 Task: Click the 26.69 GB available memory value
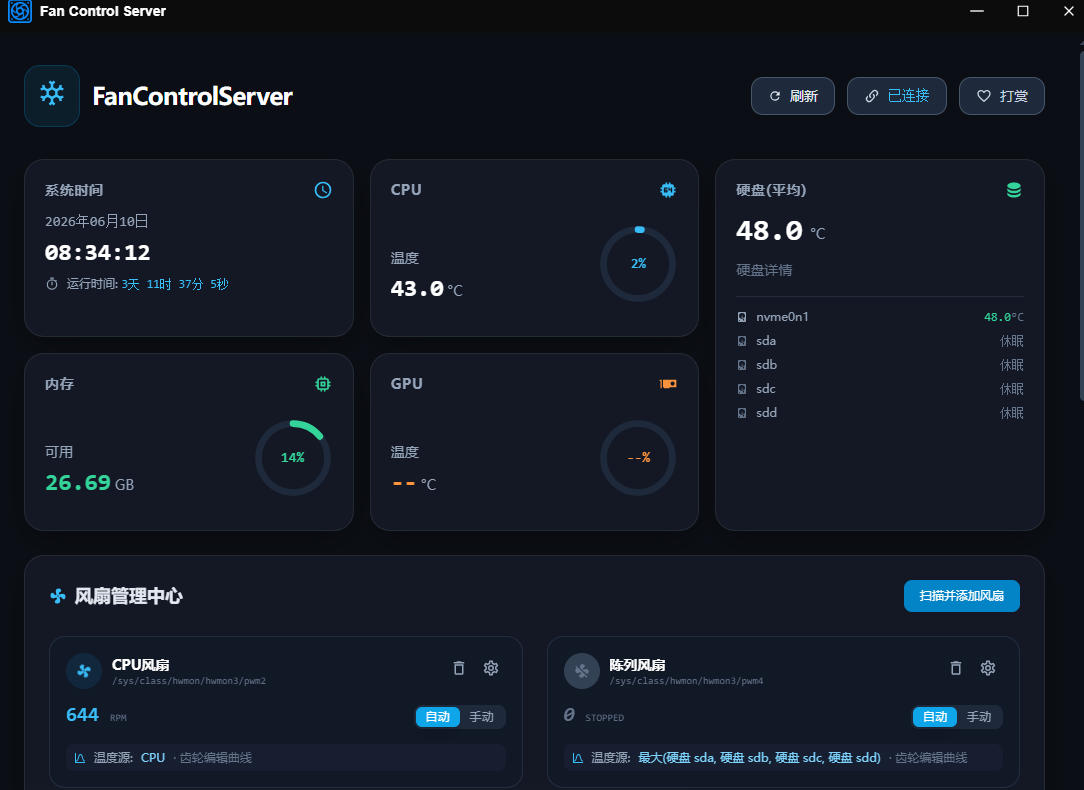(90, 483)
